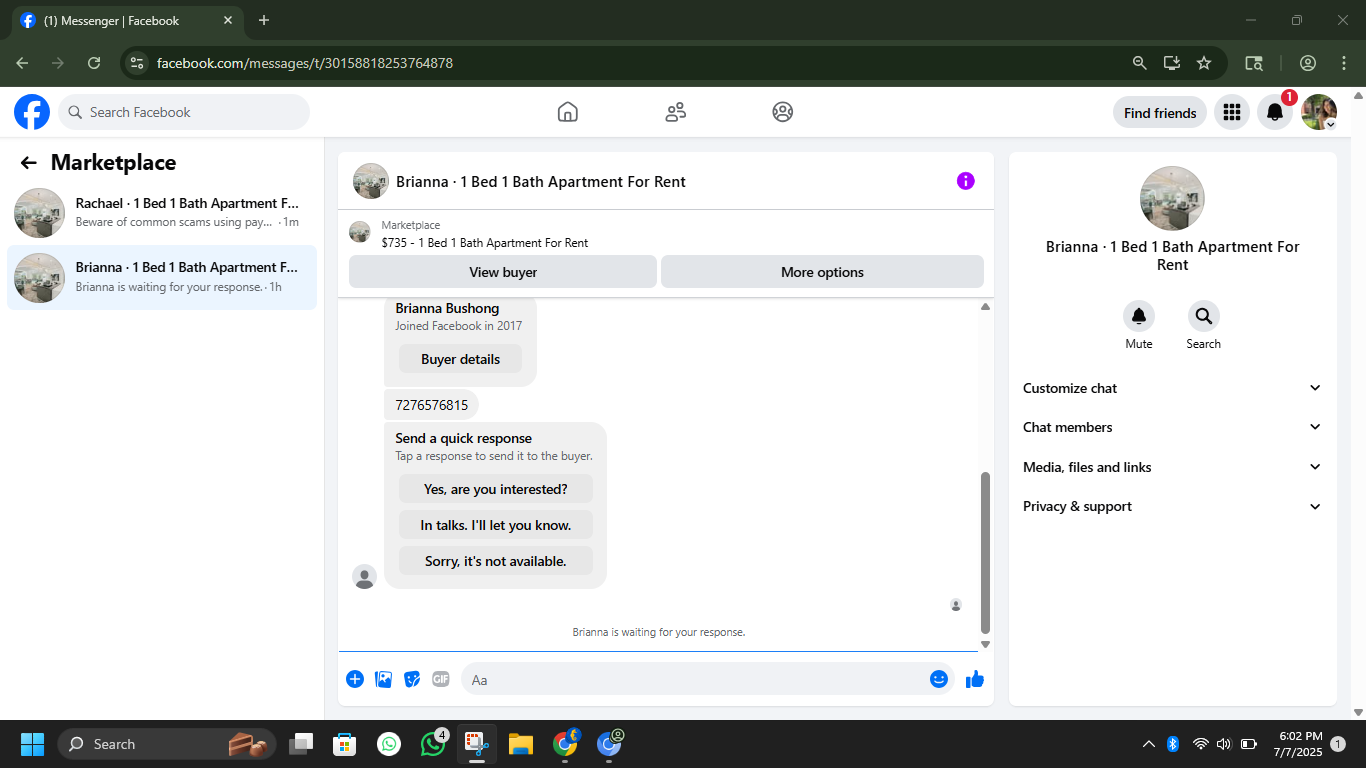Reload the page in Chrome

point(94,63)
